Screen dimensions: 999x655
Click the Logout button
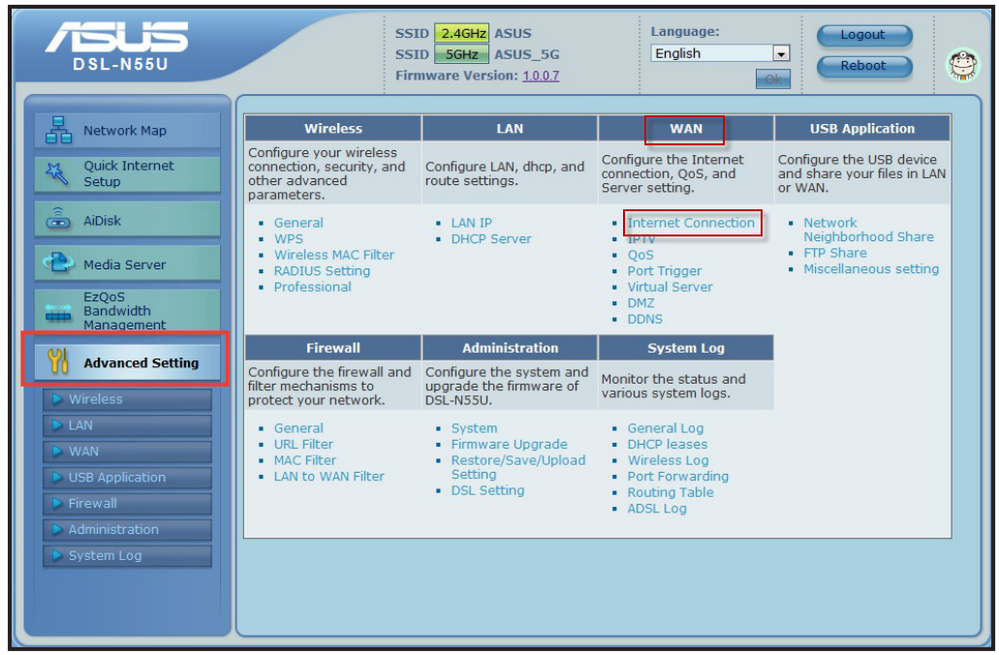coord(864,35)
